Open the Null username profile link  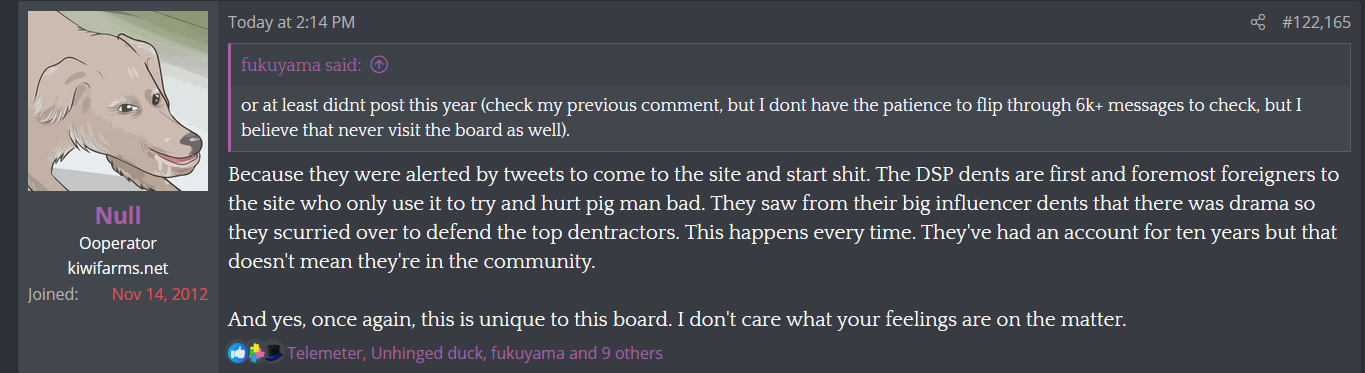click(118, 216)
